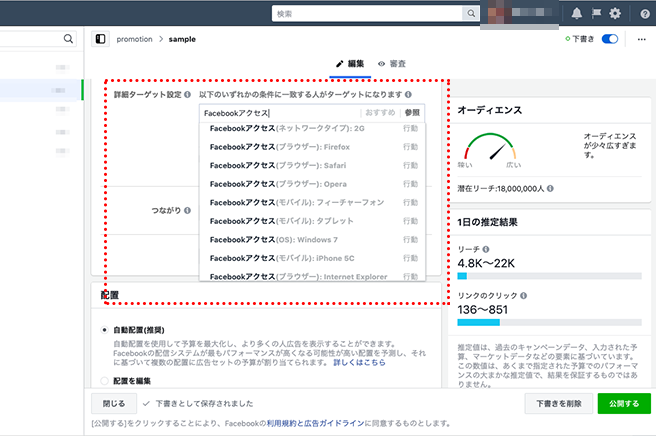
Task: Click the 4.8K〜22K reach value
Action: 486,263
